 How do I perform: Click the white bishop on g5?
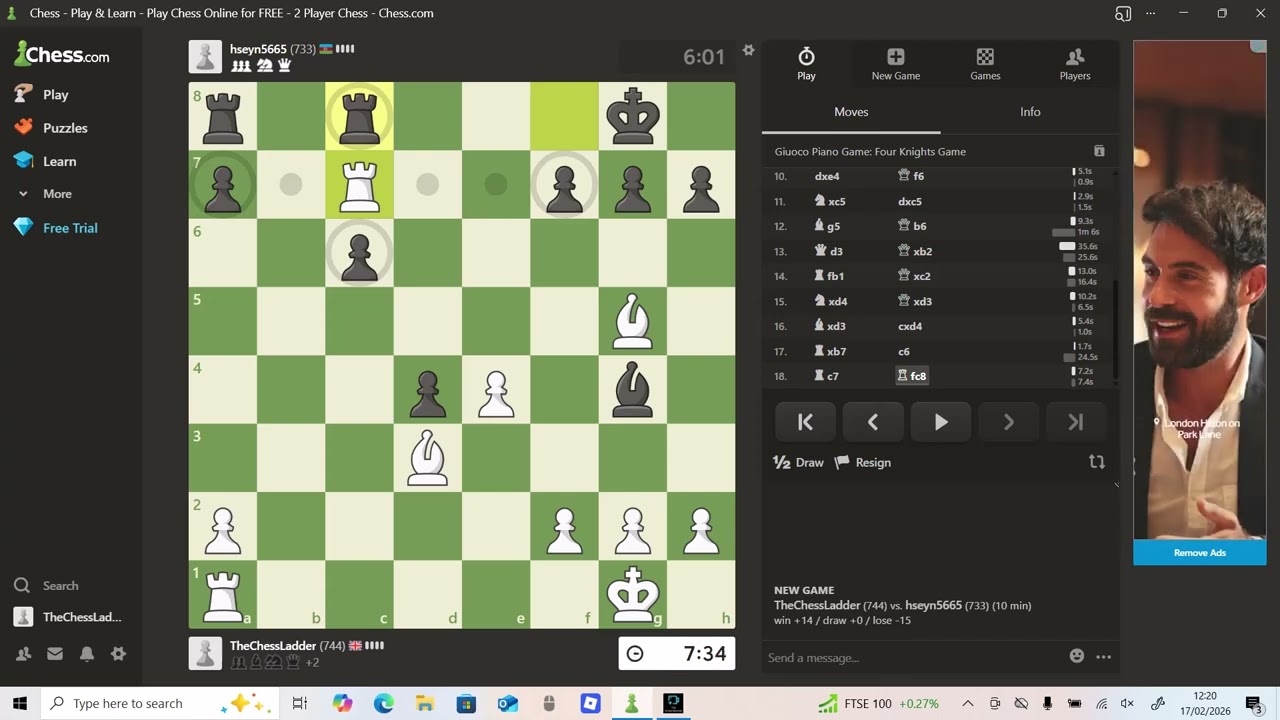point(632,321)
